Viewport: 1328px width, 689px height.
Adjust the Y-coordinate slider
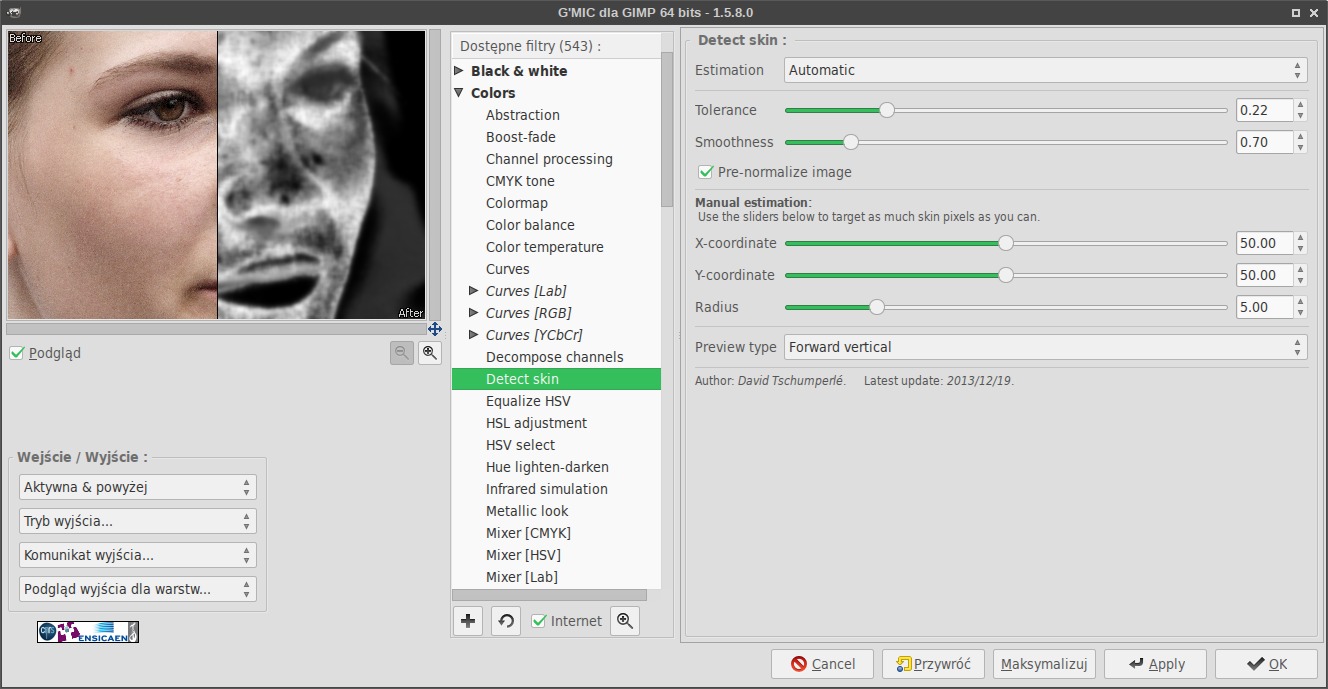click(1006, 275)
